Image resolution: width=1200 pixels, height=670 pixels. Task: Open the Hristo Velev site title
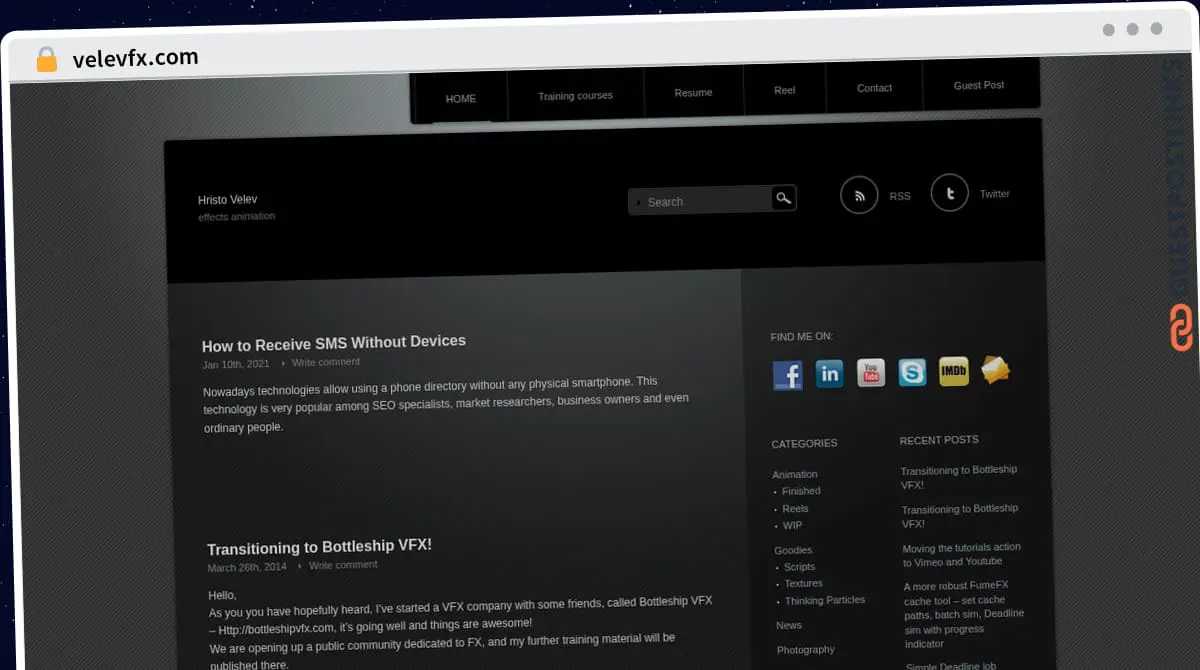pos(228,199)
